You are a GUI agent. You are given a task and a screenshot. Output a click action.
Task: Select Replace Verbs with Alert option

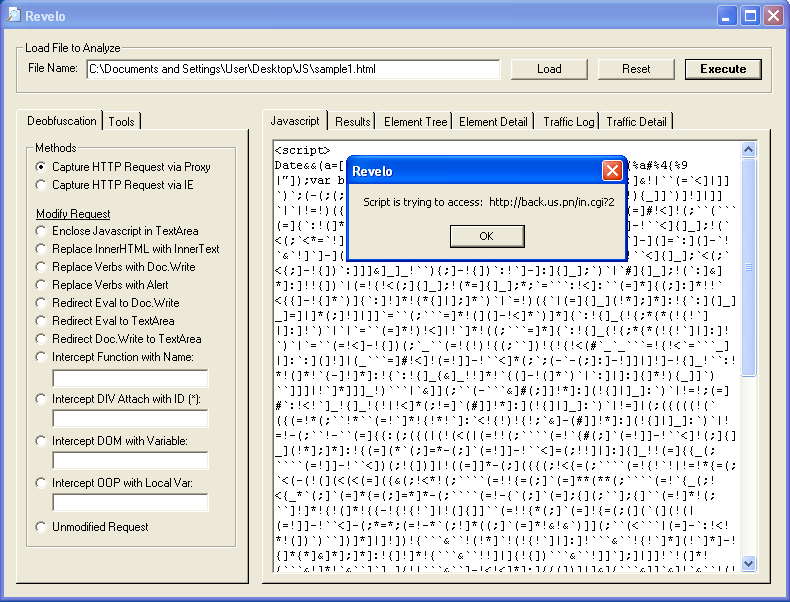41,285
